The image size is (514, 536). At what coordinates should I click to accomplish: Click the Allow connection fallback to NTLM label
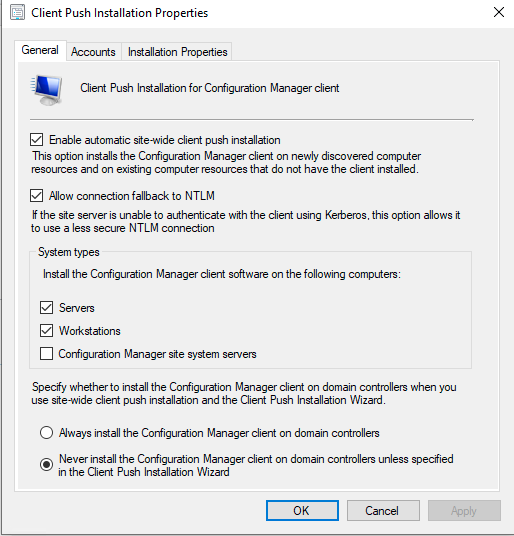(x=132, y=196)
